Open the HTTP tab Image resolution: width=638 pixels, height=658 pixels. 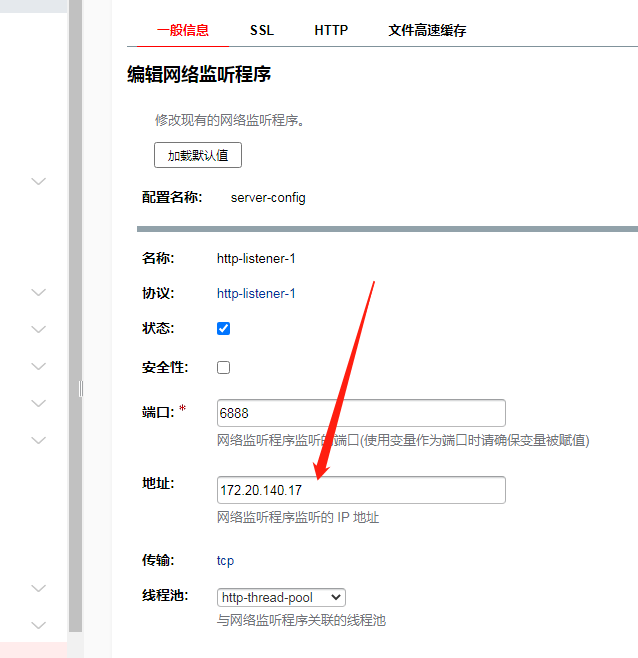point(331,30)
